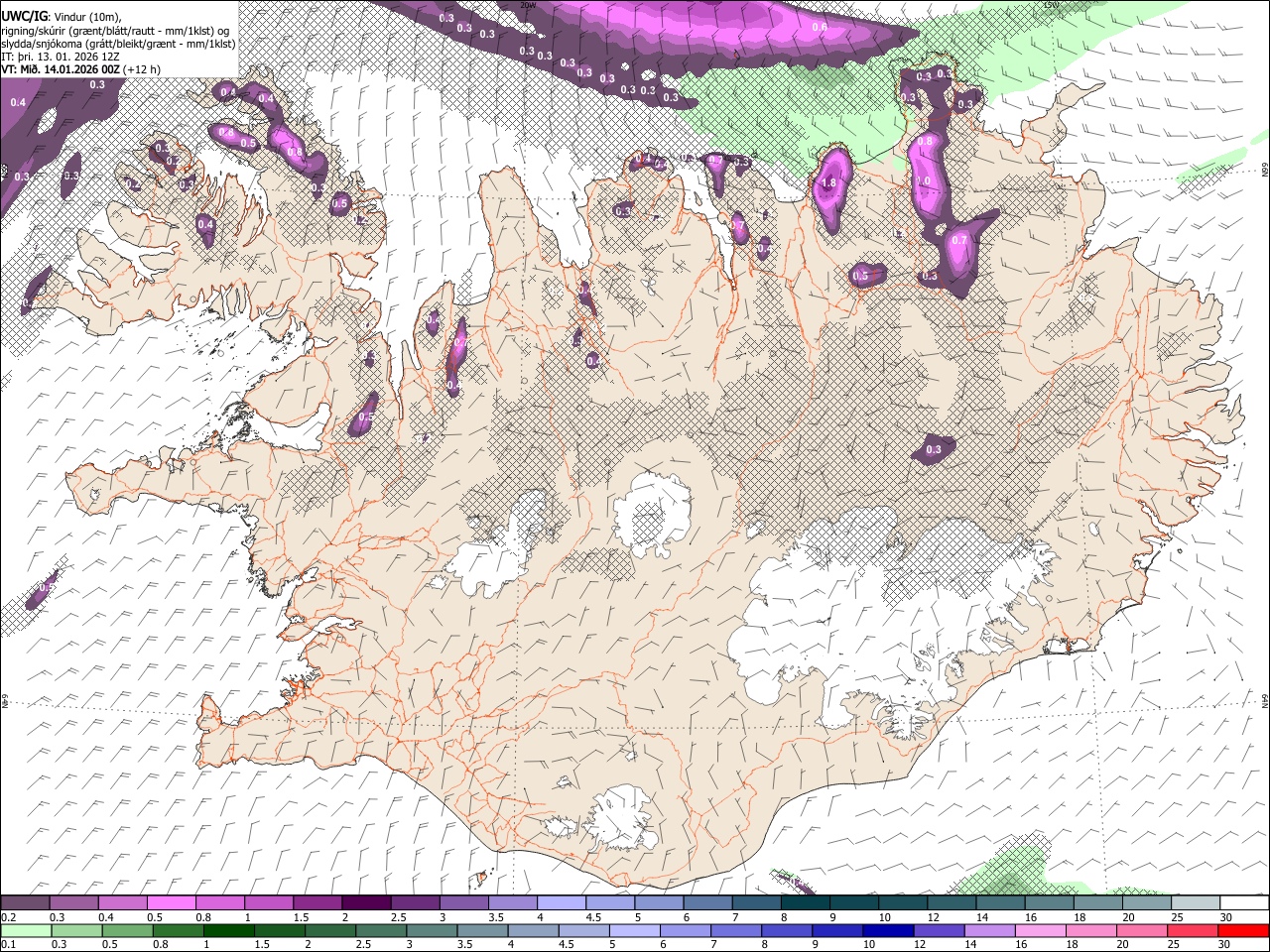Select the deep navy blue legend swatch
Image resolution: width=1270 pixels, height=952 pixels.
click(887, 930)
